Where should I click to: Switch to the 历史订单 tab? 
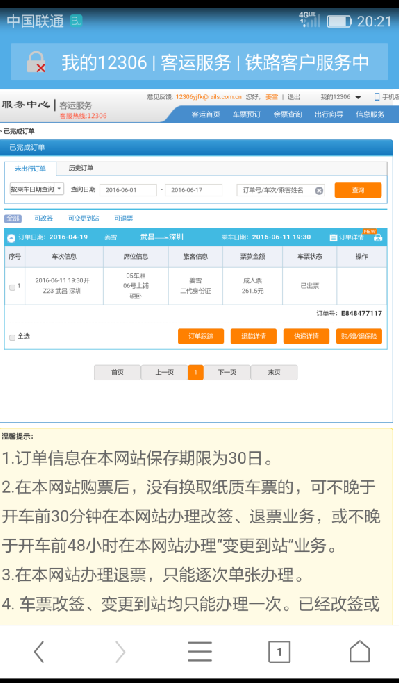(x=81, y=168)
